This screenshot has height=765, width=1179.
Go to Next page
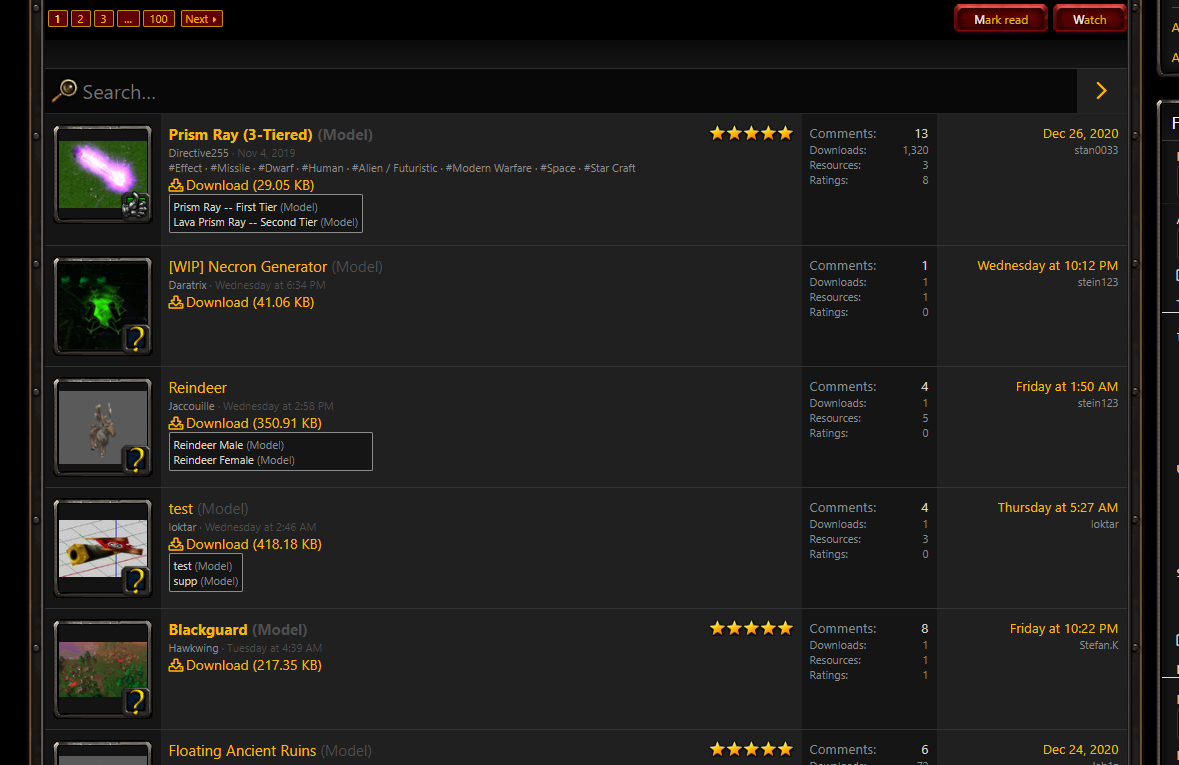[202, 19]
